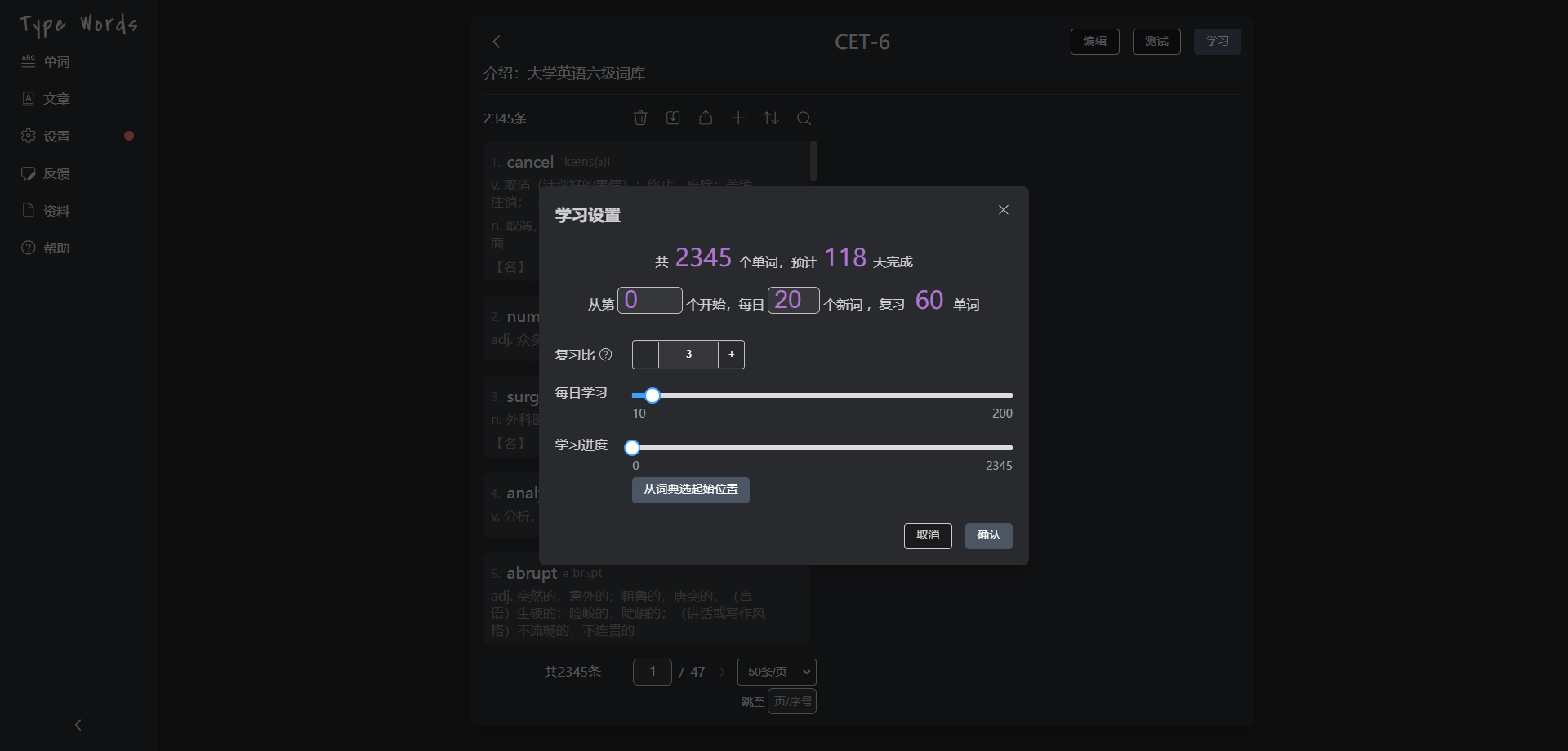1568x751 pixels.
Task: Close the 学习设置 dialog with the X
Action: tap(1004, 210)
